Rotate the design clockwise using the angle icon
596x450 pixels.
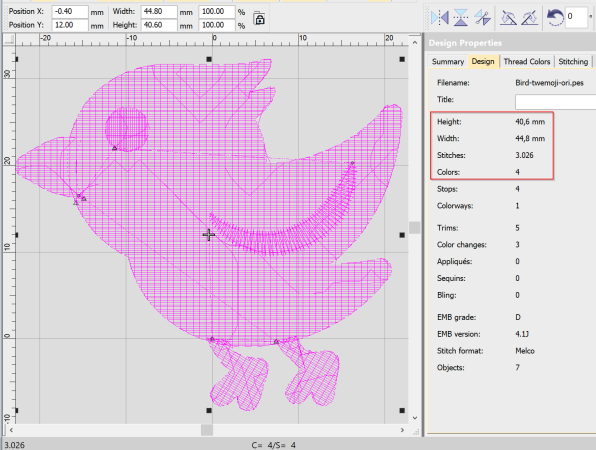(529, 17)
